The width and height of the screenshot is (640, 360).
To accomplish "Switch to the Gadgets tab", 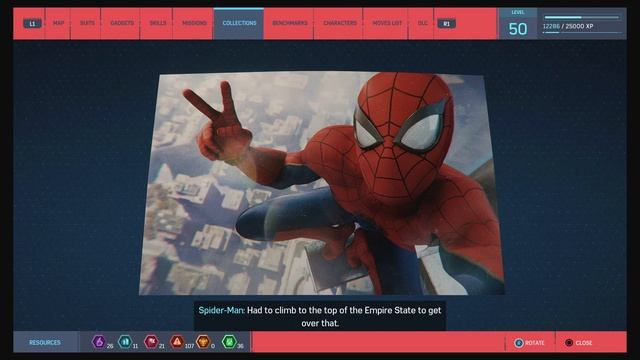I will point(122,23).
